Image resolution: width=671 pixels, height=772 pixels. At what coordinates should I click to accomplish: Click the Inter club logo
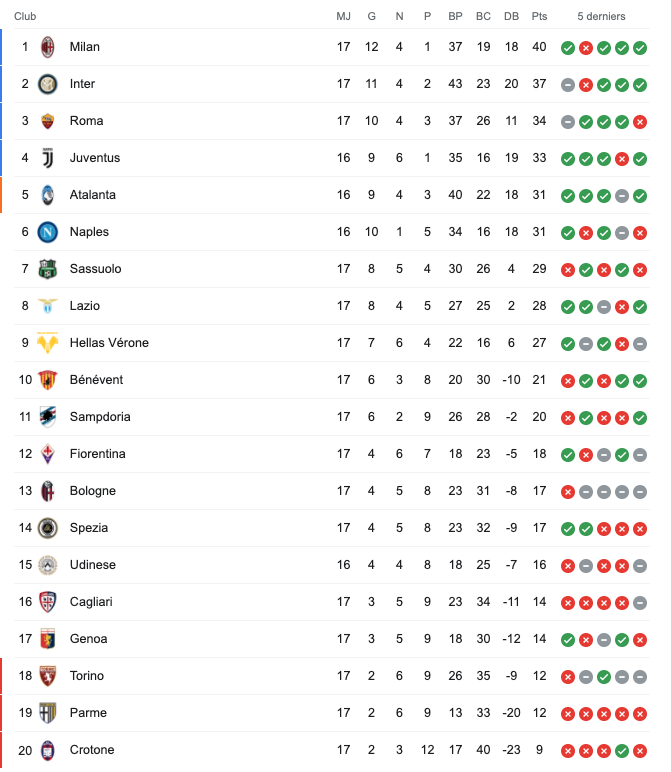tap(48, 84)
